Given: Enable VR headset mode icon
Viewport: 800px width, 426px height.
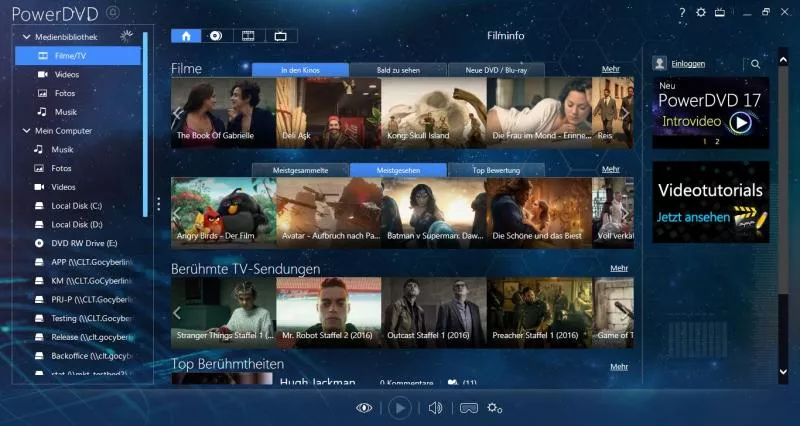Looking at the screenshot, I should pyautogui.click(x=469, y=408).
